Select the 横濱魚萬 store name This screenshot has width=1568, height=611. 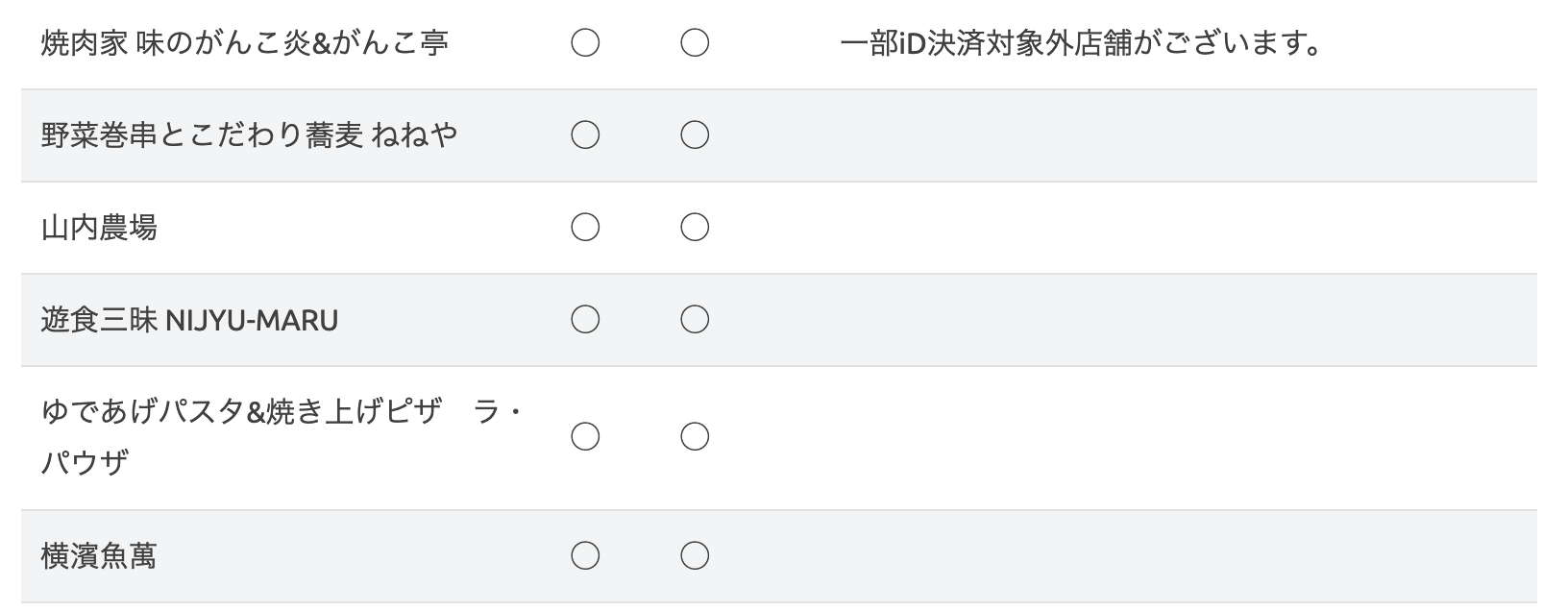[99, 556]
